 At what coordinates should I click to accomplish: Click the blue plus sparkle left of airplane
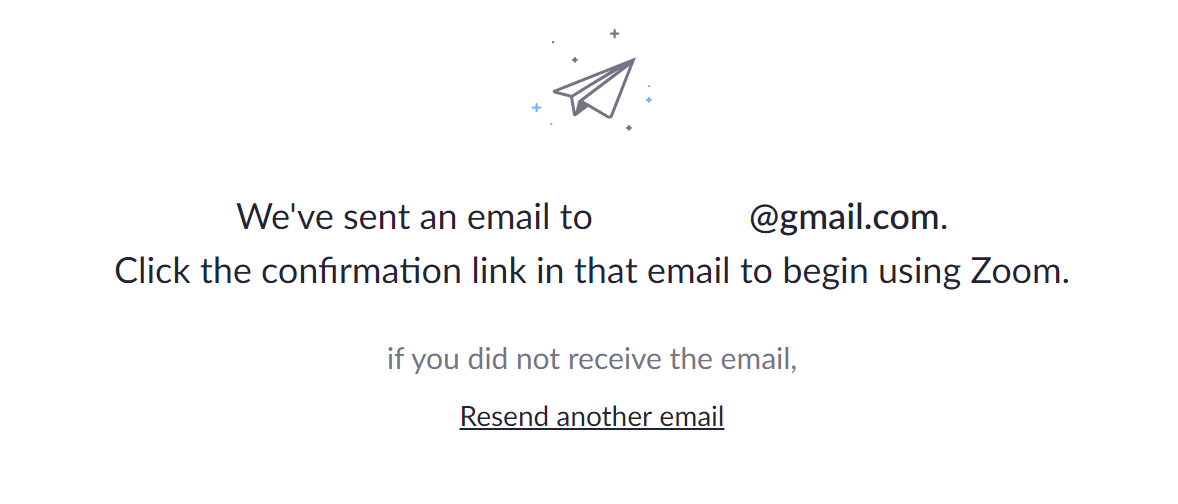click(x=536, y=107)
